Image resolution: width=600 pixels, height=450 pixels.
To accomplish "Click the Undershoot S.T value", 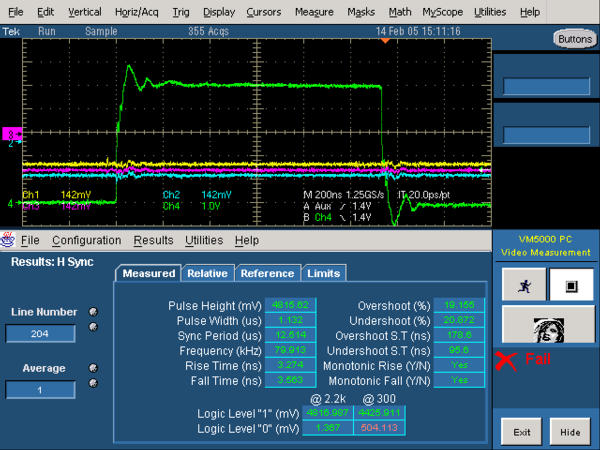I will (x=459, y=350).
